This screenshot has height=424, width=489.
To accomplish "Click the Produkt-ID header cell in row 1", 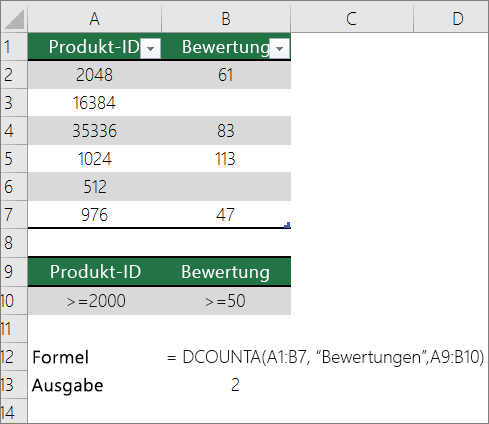I will (x=95, y=47).
